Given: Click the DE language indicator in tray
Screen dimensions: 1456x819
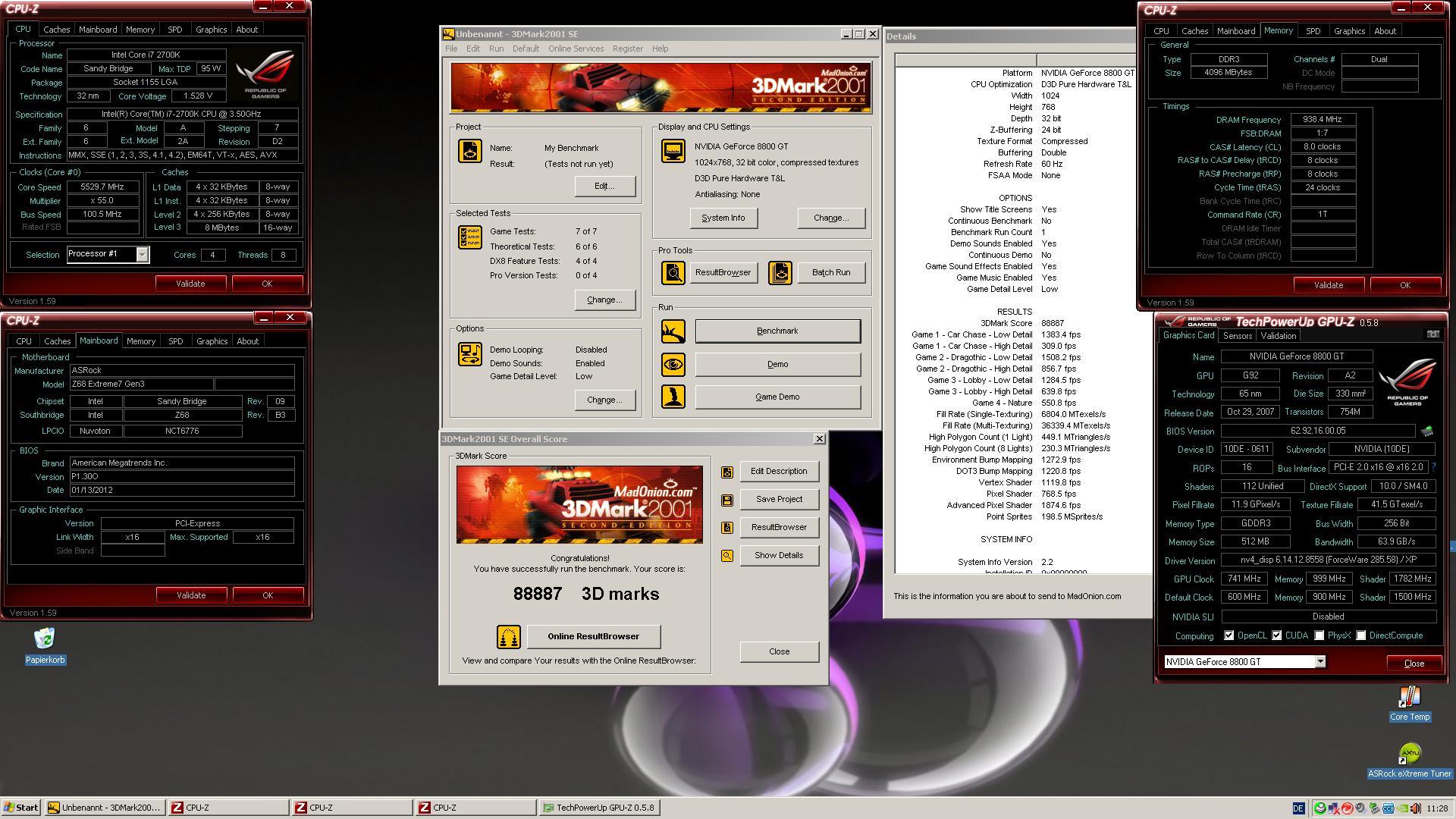Looking at the screenshot, I should pos(1299,808).
